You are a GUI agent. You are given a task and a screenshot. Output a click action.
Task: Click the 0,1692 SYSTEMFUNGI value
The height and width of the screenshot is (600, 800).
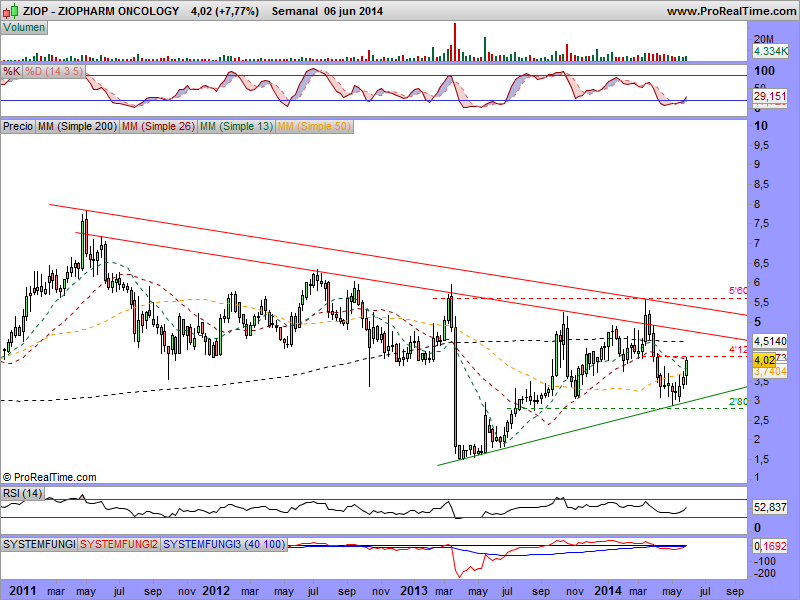[x=770, y=546]
